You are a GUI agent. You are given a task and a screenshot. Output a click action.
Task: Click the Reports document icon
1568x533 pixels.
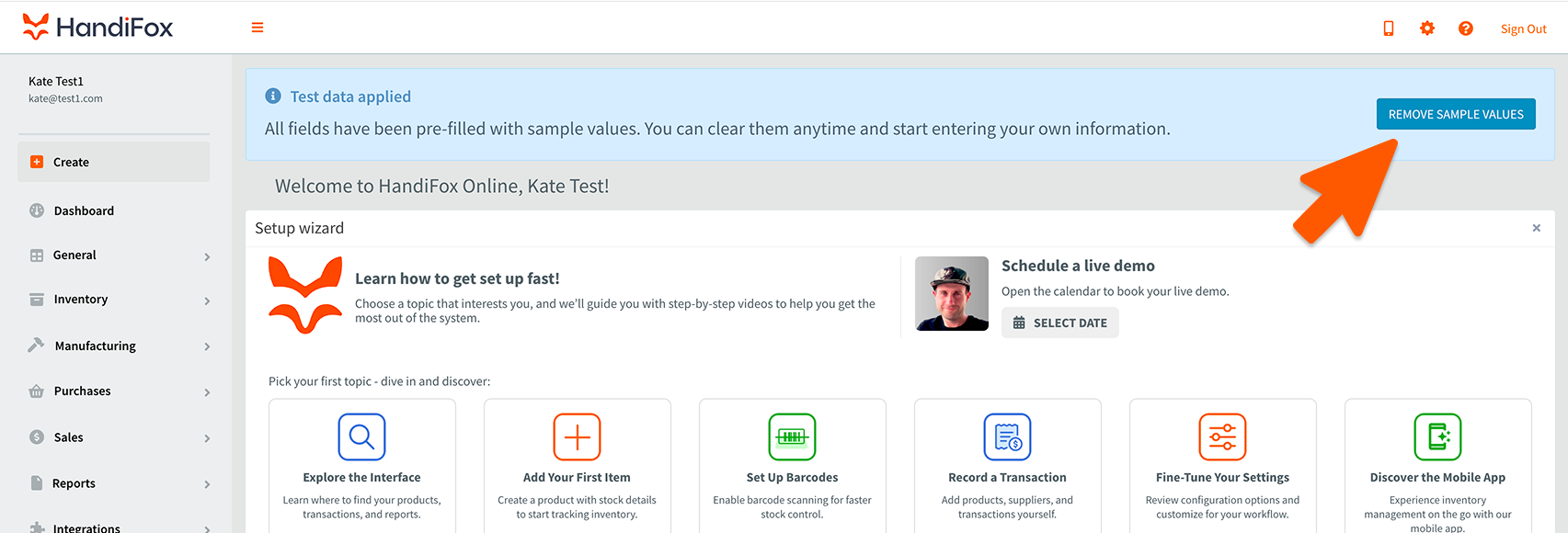(37, 483)
